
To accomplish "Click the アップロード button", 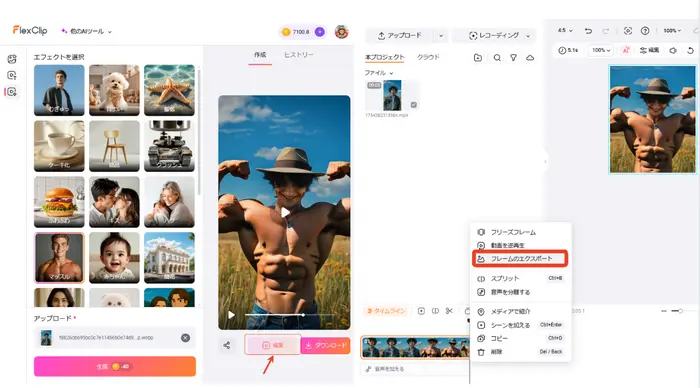I will [x=400, y=35].
